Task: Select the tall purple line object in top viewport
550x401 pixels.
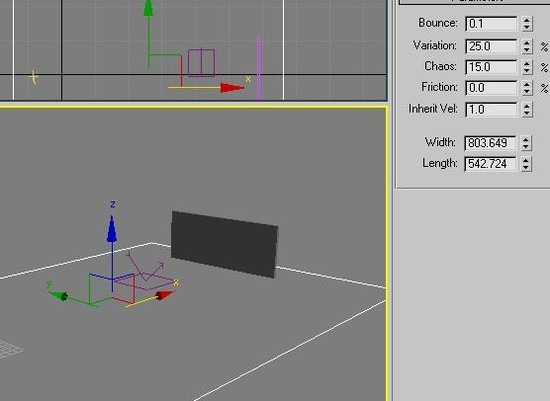Action: tap(259, 68)
